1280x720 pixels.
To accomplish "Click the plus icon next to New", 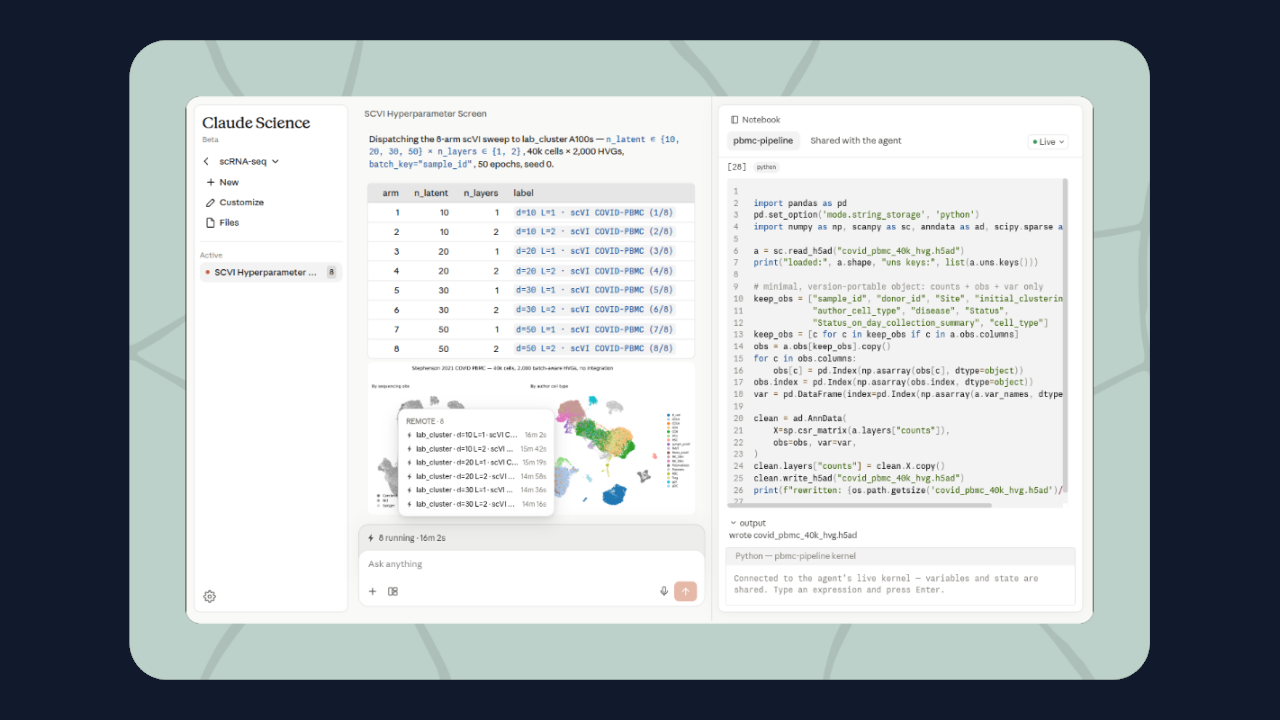I will (210, 182).
